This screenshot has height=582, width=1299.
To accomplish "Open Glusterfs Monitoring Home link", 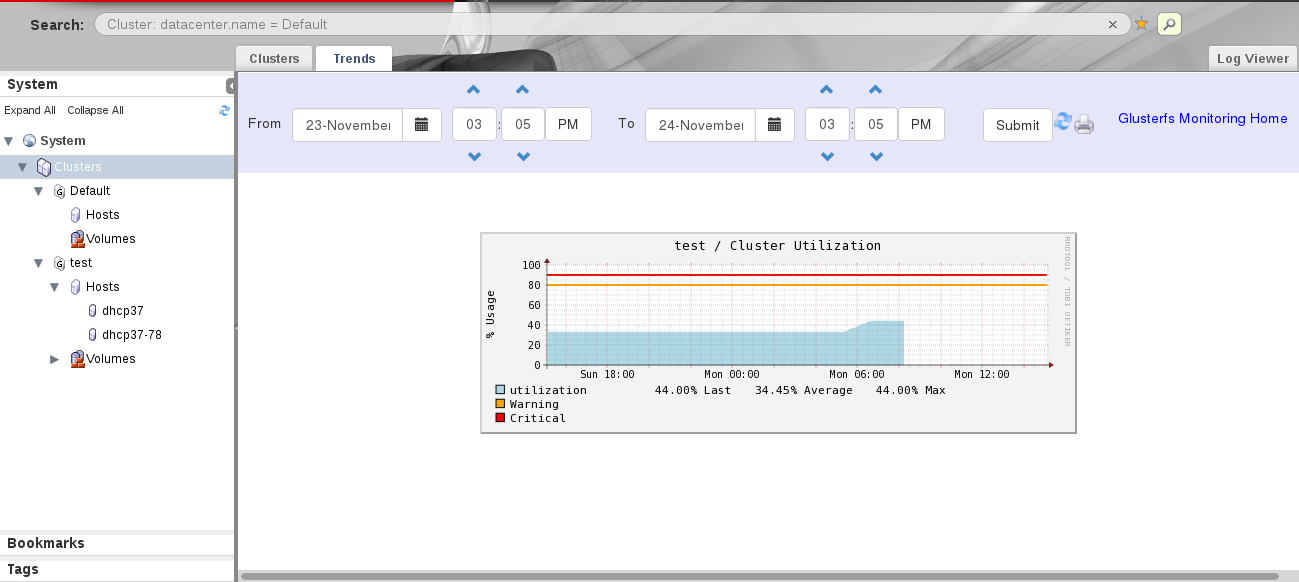I will click(1202, 119).
